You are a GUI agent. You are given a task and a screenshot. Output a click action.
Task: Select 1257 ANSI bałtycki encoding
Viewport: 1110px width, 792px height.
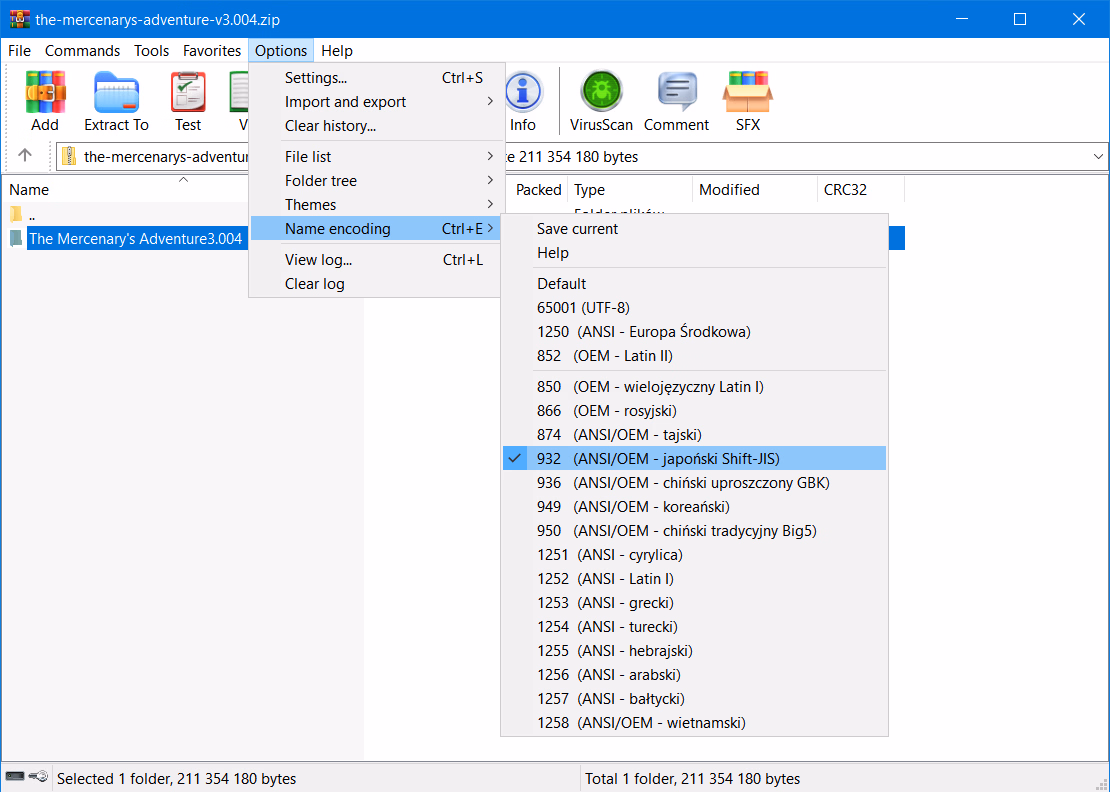[694, 699]
